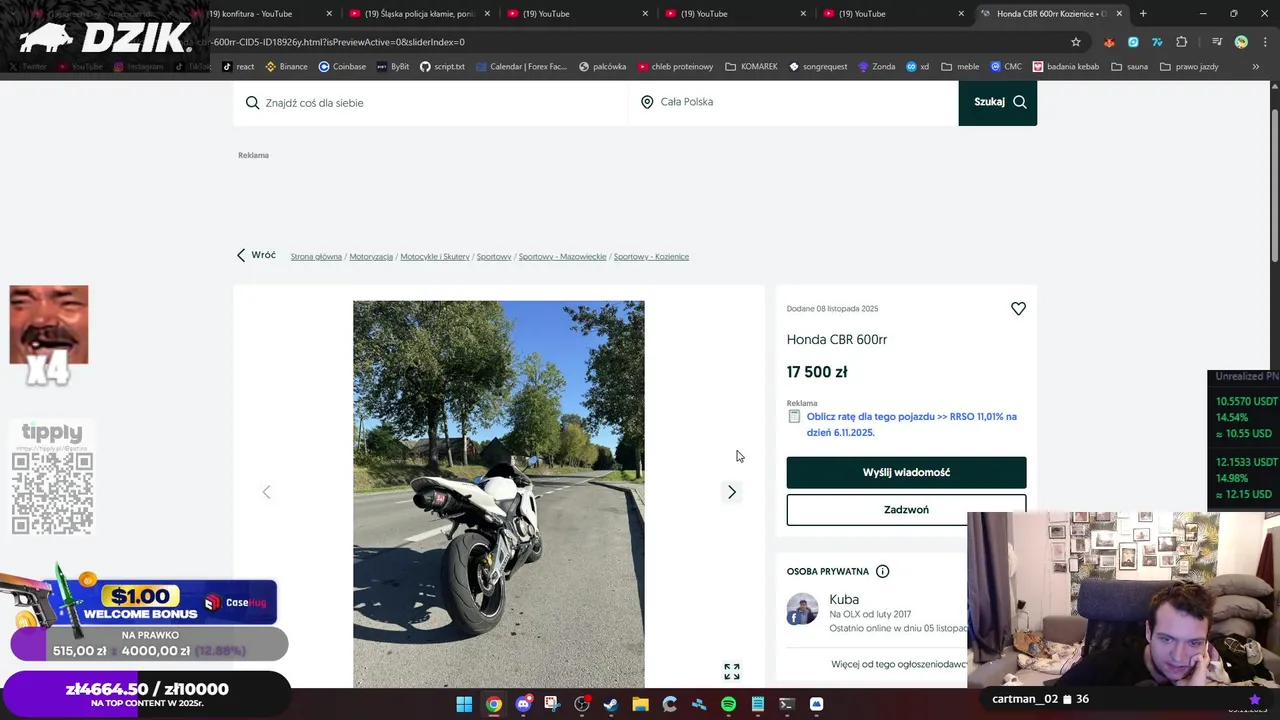Screen dimensions: 1280x720
Task: Open 'script.txt' bookmark
Action: (x=442, y=67)
